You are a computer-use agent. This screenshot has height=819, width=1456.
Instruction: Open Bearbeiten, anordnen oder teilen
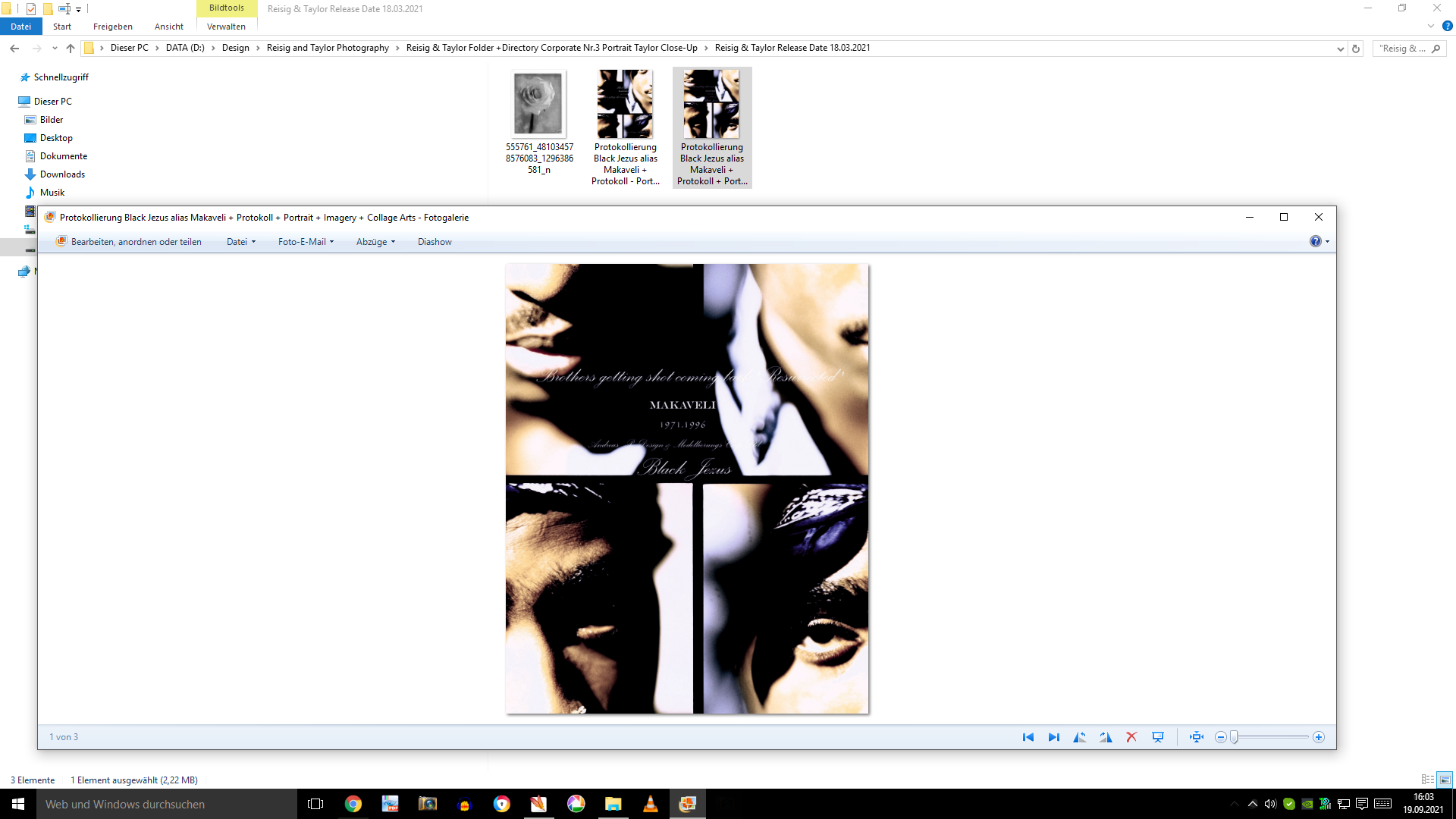(x=129, y=242)
